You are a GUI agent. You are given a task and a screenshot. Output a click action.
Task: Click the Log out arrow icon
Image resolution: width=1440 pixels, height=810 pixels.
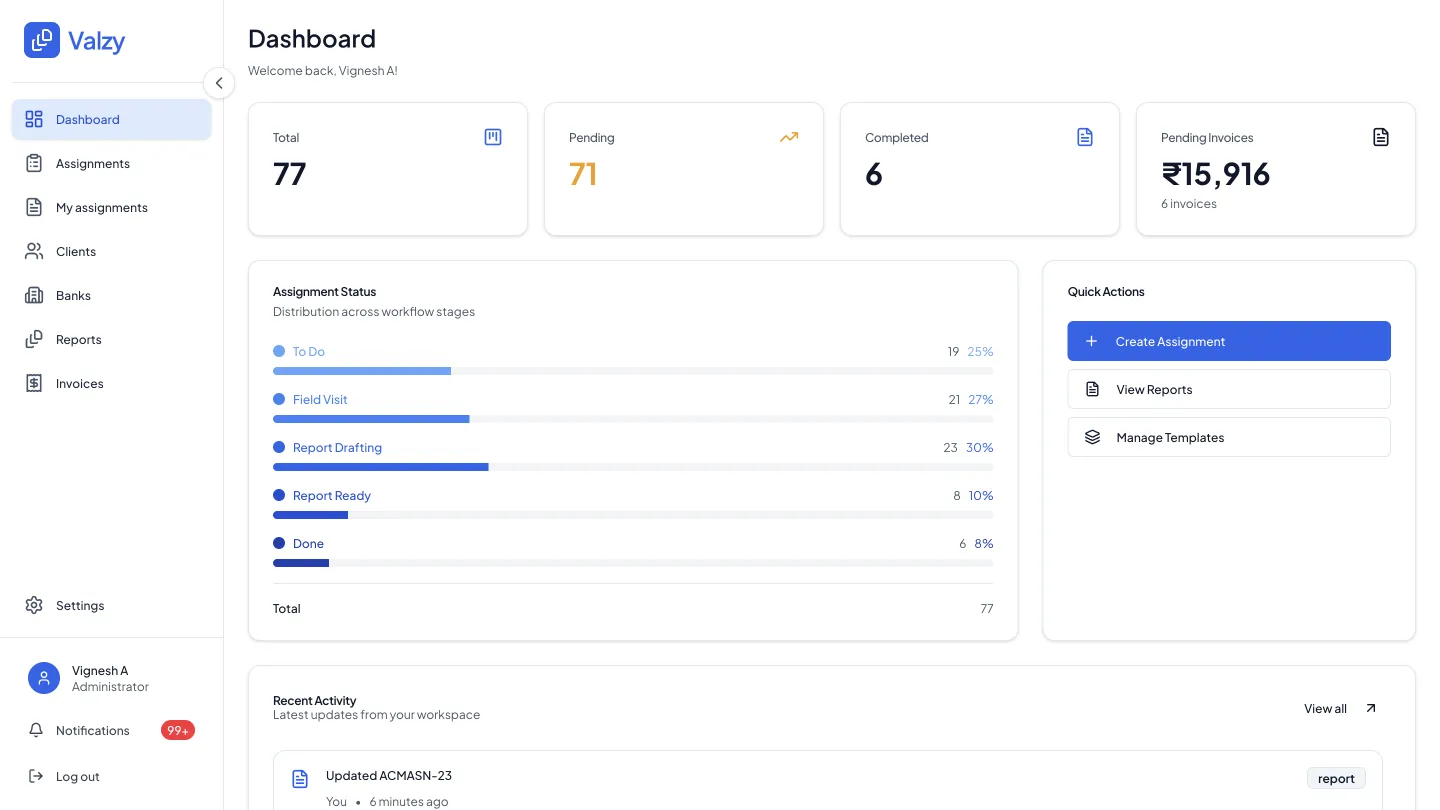[x=36, y=776]
